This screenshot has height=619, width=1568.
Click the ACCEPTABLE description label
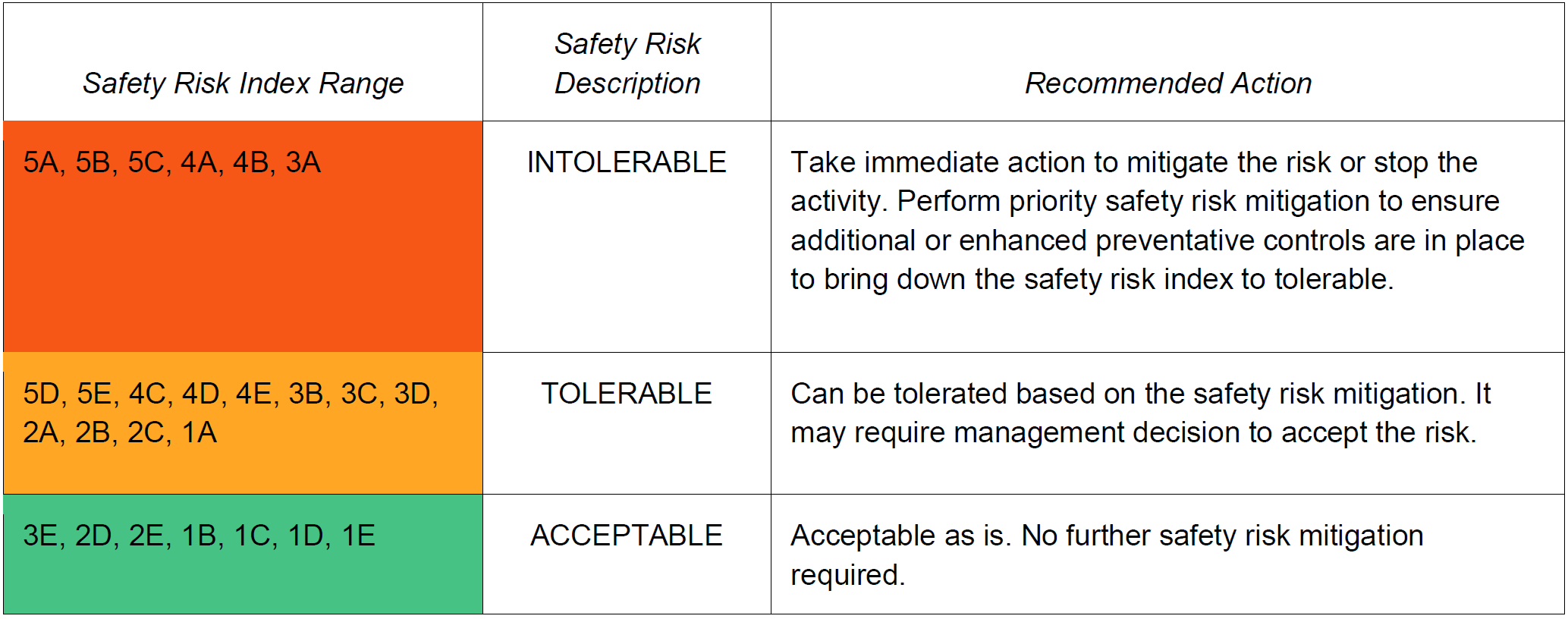[627, 536]
